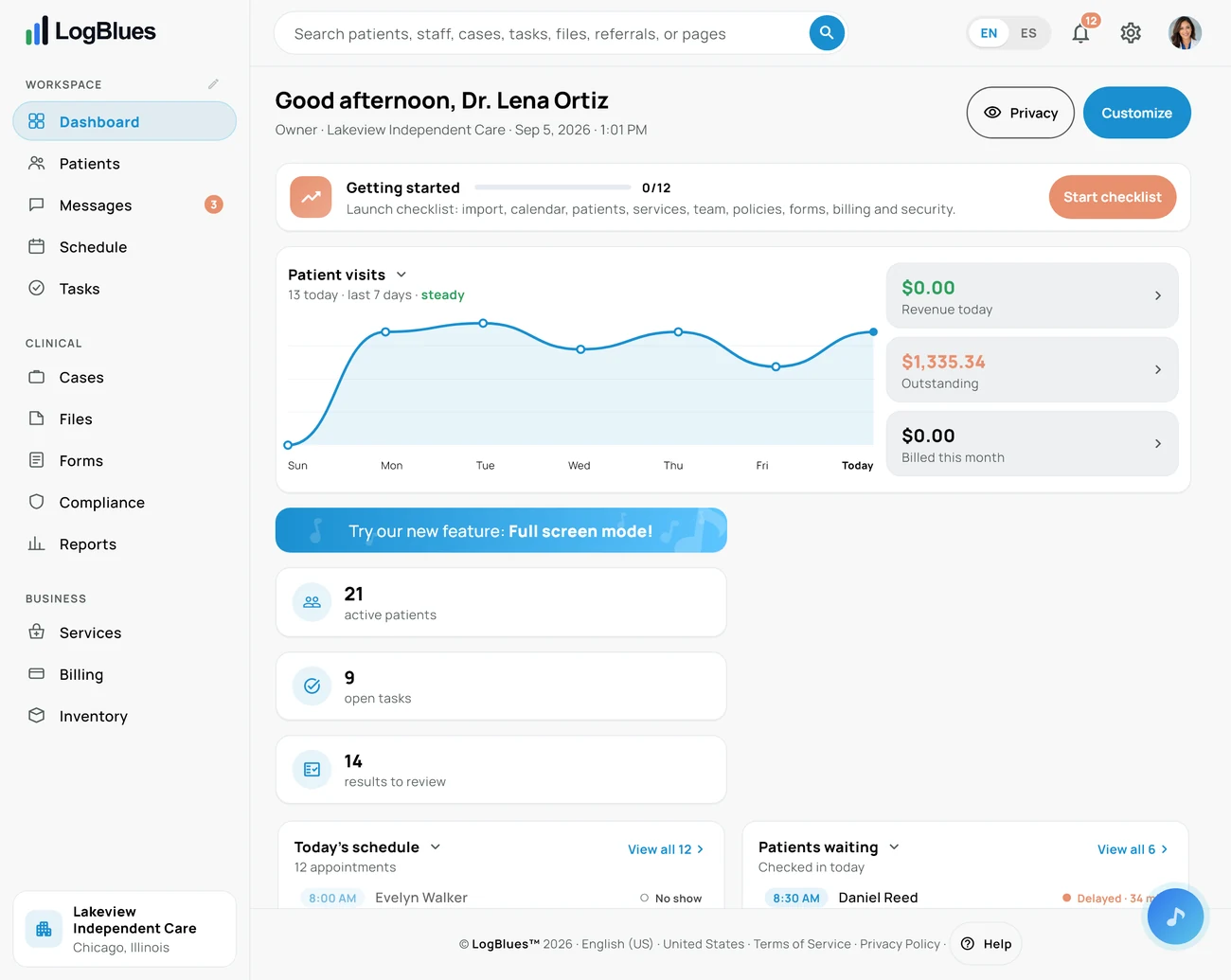Toggle Privacy mode
This screenshot has height=980, width=1231.
coord(1020,113)
